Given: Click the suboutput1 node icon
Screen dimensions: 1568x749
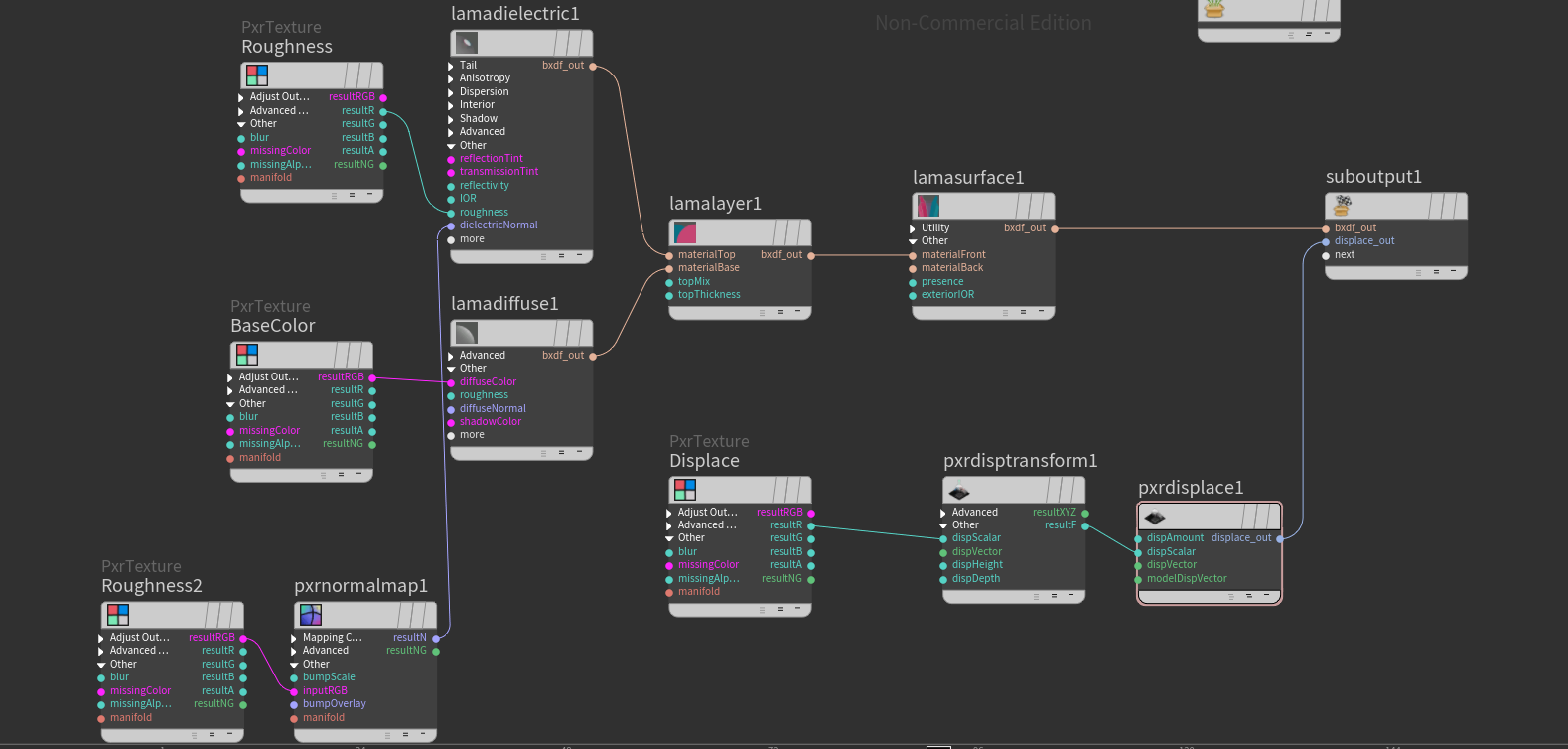Looking at the screenshot, I should 1341,205.
